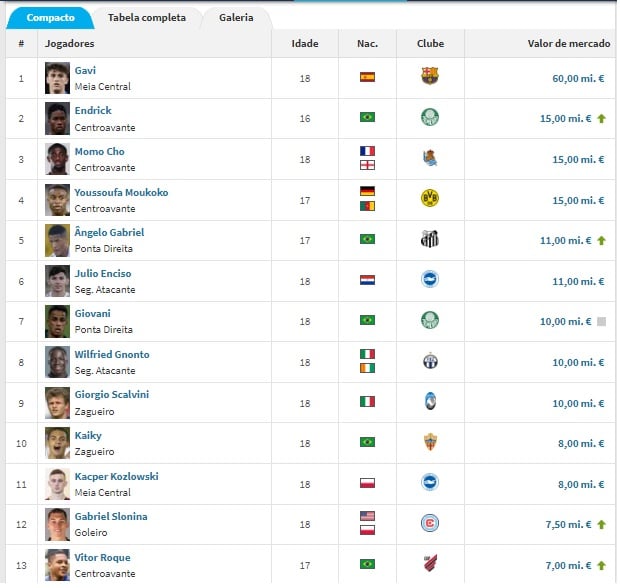Click Kacper Kozlowski's portrait thumbnail
620x588 pixels.
point(57,484)
